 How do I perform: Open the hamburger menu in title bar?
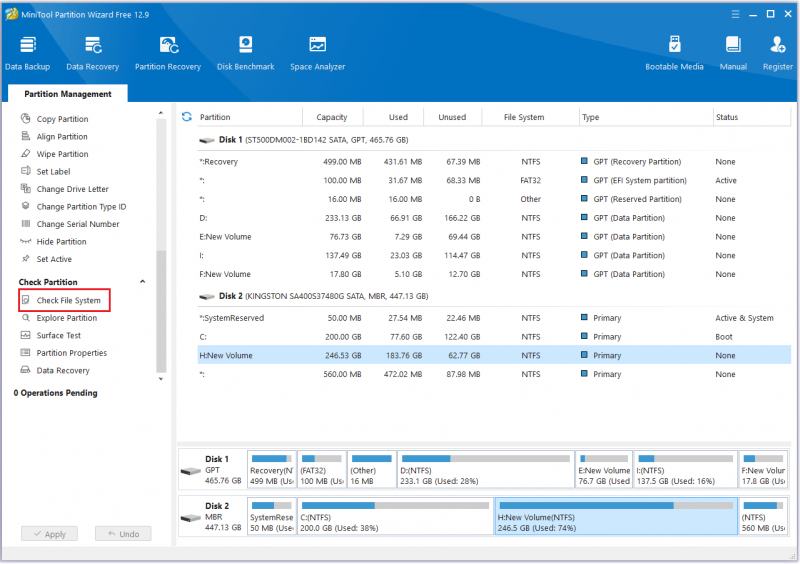tap(735, 14)
